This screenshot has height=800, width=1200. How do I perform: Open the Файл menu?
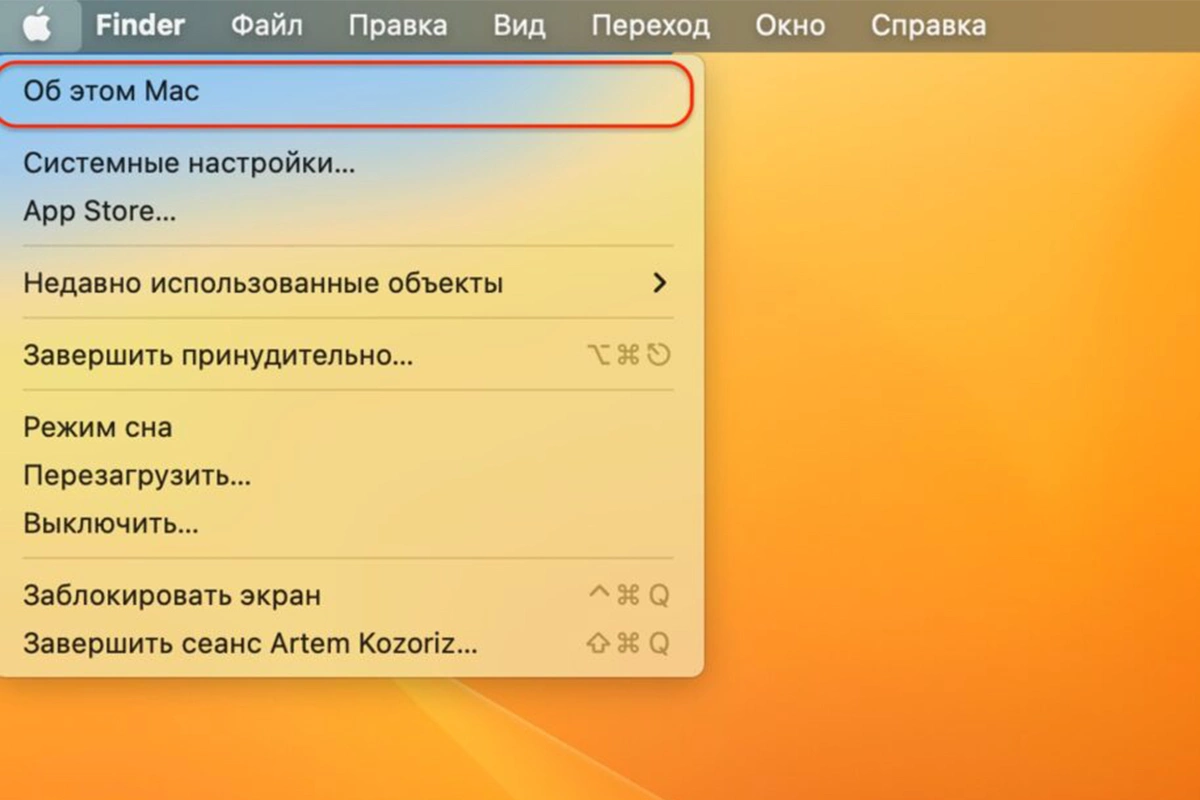tap(267, 25)
